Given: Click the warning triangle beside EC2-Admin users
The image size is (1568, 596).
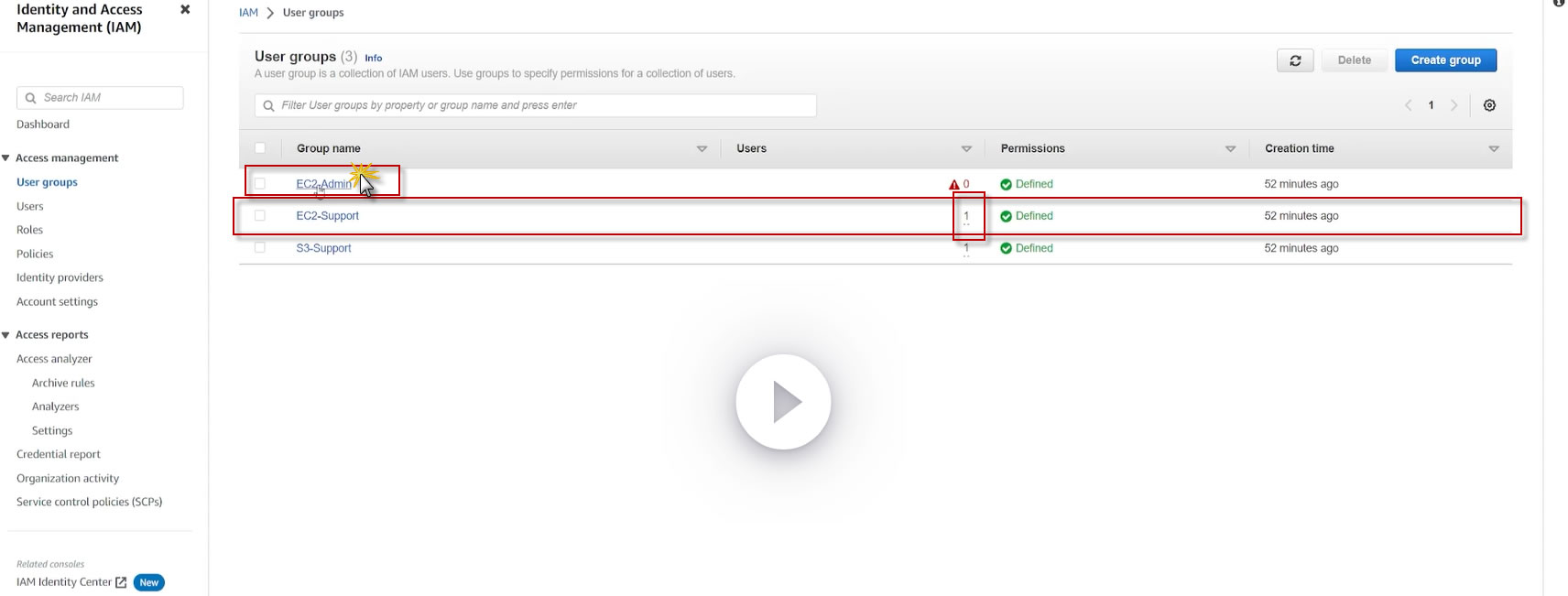Looking at the screenshot, I should (954, 185).
